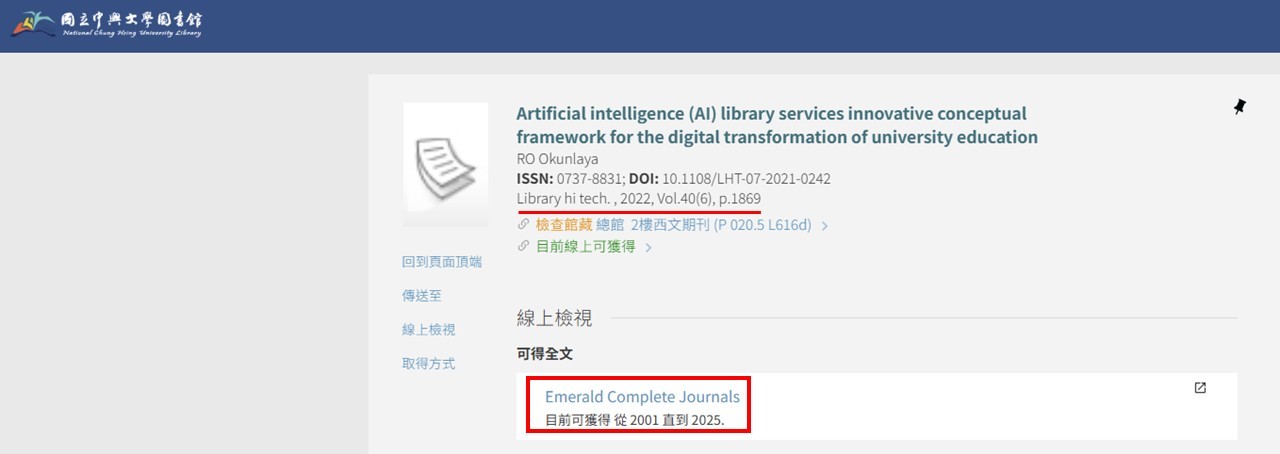Click 檢查館藏 link
Screen dimensions: 1280x454
point(563,226)
